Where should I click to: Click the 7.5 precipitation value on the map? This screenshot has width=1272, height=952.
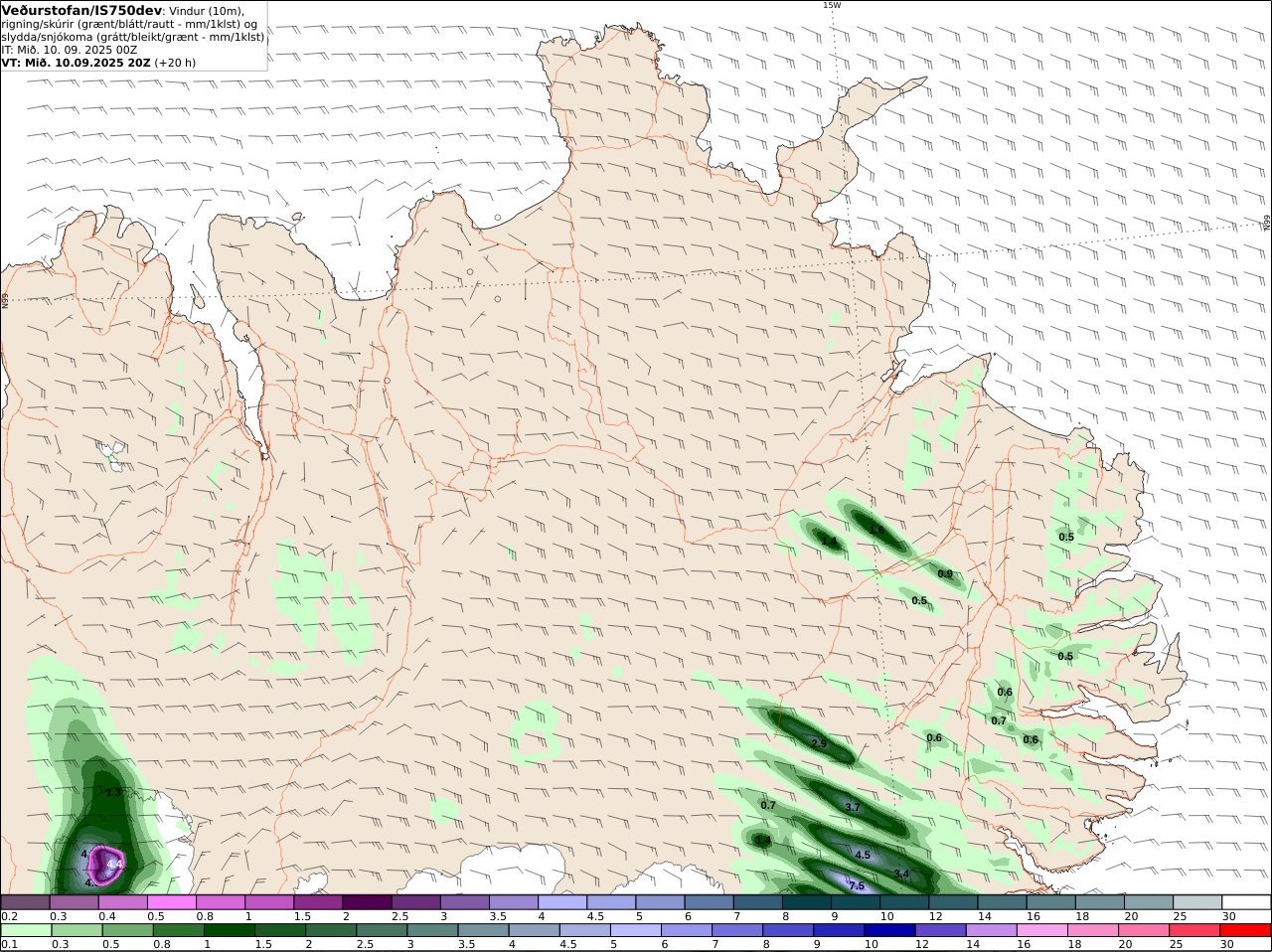pyautogui.click(x=856, y=885)
